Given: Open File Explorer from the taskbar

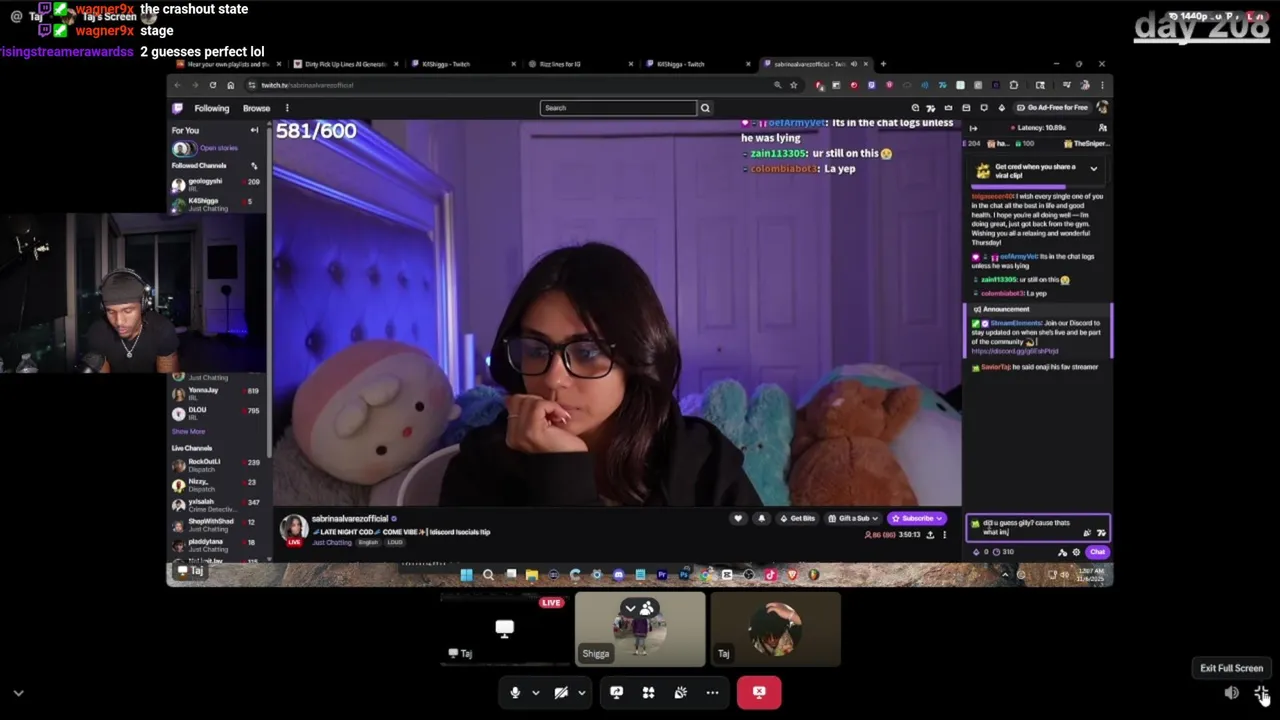Looking at the screenshot, I should point(532,575).
